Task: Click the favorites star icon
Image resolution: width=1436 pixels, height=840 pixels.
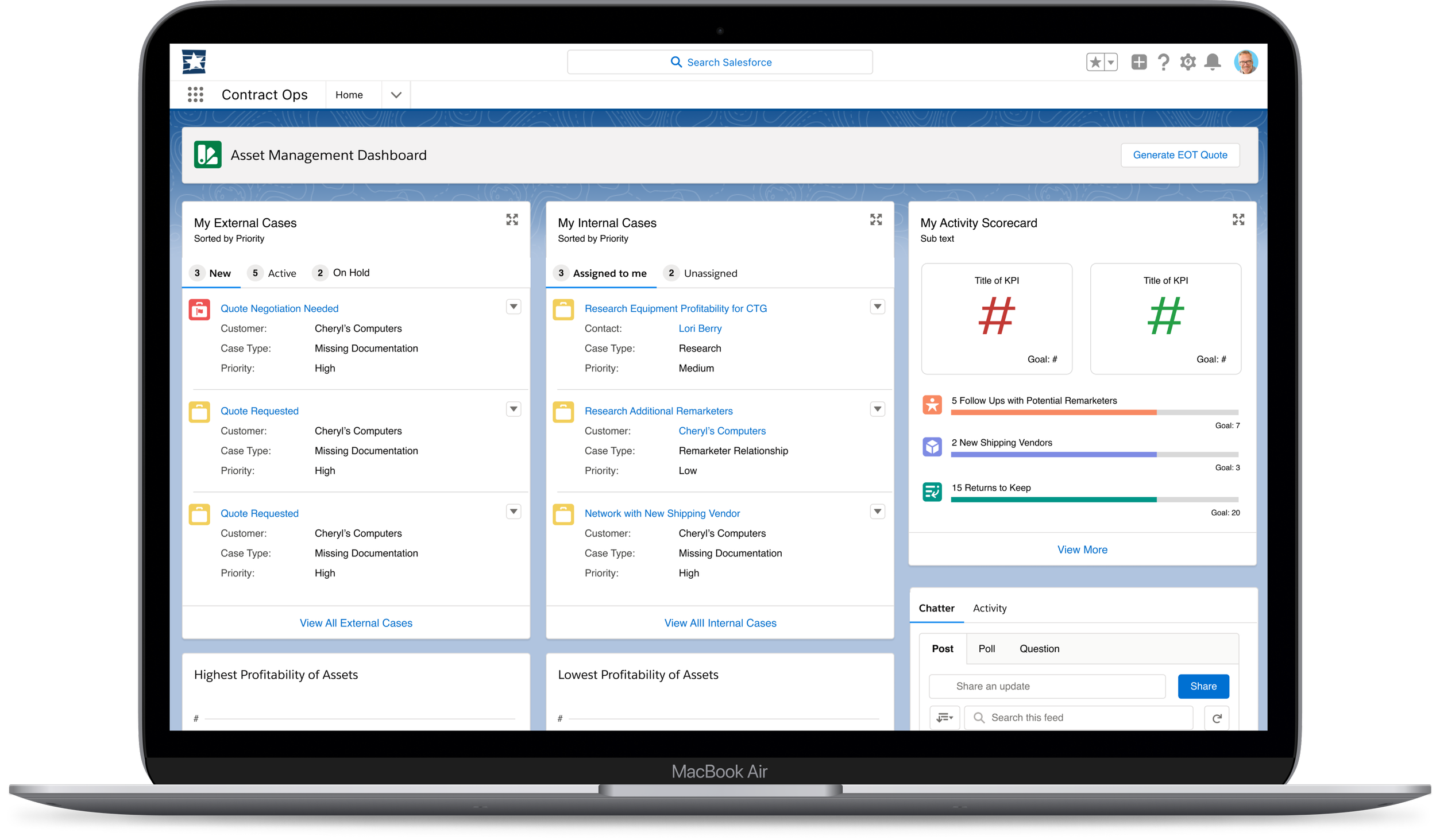Action: point(1095,62)
